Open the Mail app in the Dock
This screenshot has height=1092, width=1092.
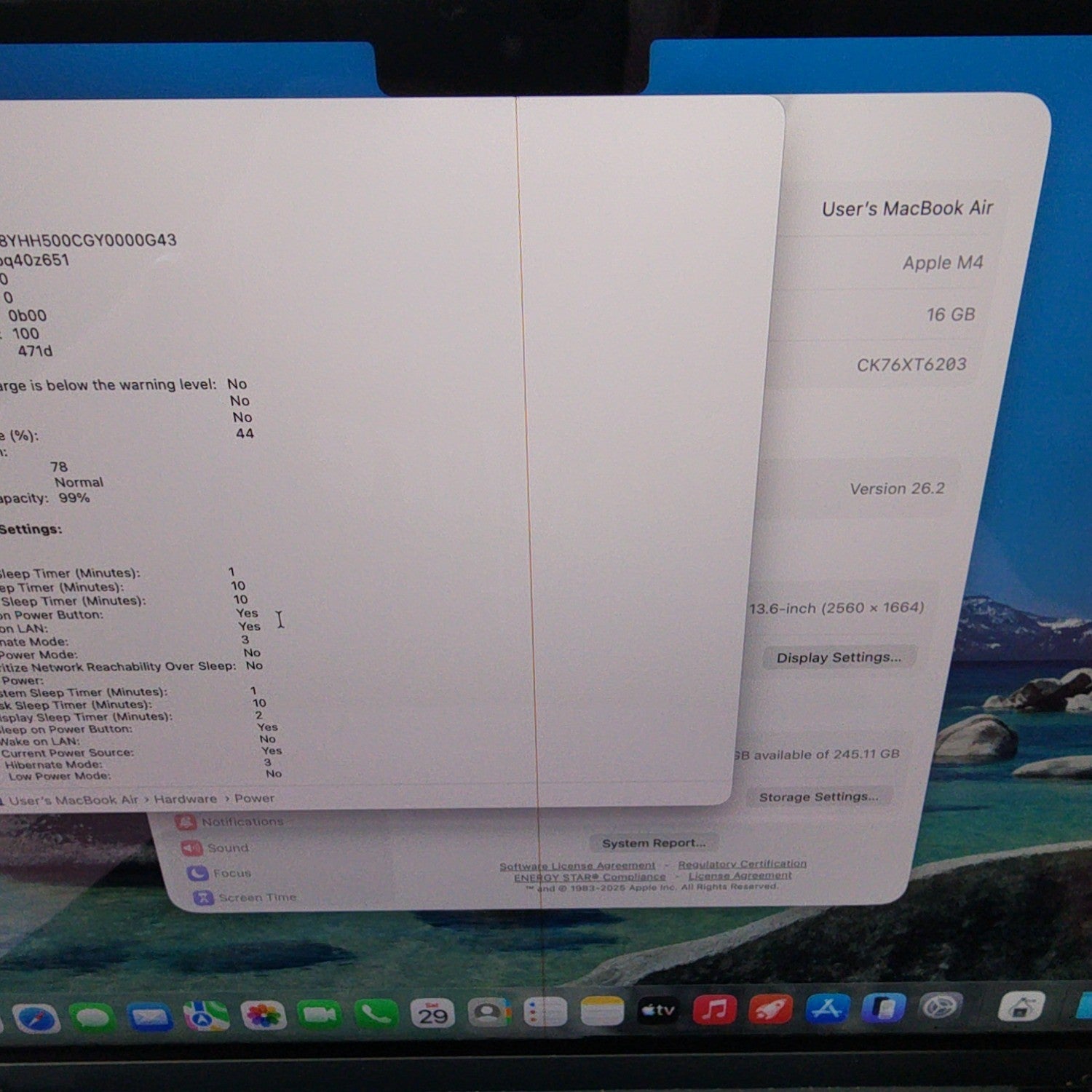pyautogui.click(x=149, y=1016)
